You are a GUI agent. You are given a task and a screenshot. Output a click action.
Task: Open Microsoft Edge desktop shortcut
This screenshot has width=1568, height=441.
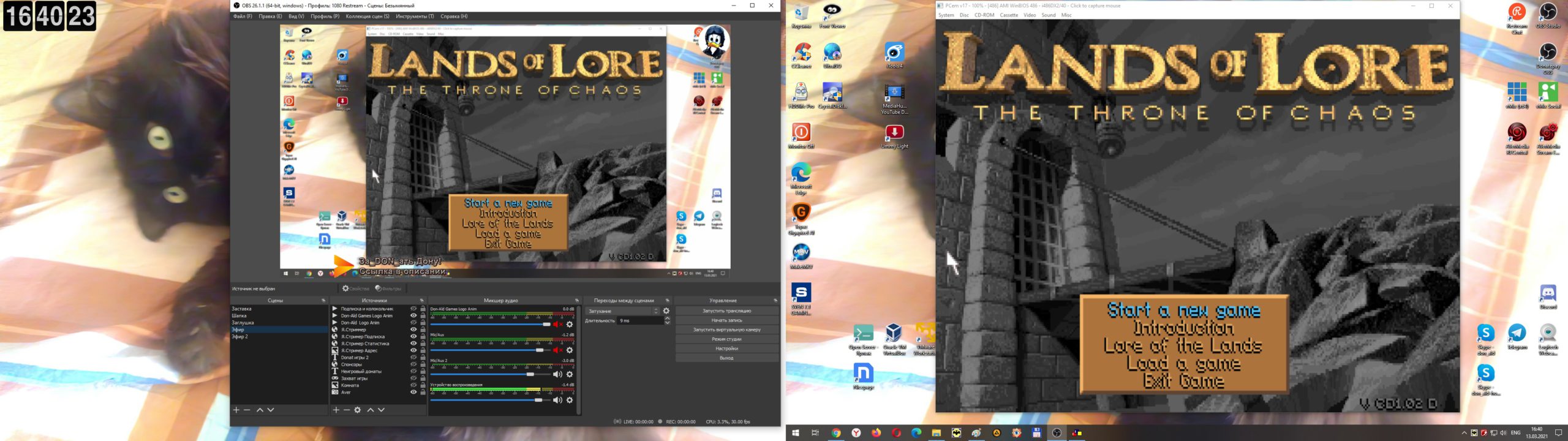pos(801,179)
